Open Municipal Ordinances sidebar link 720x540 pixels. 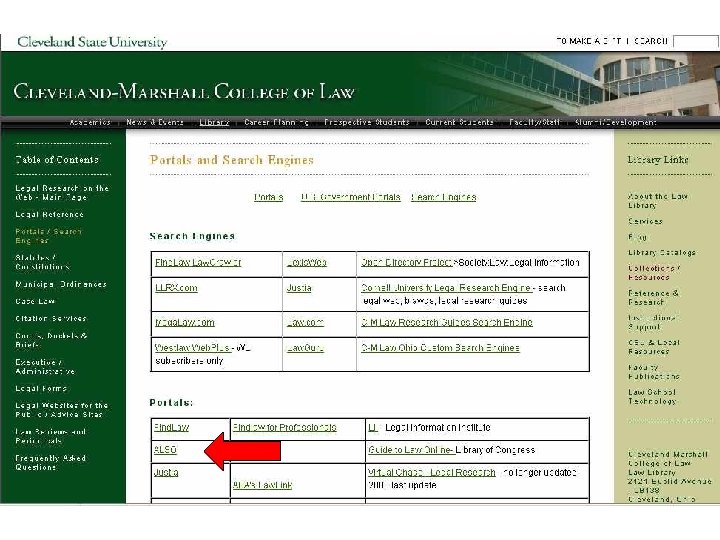click(x=61, y=284)
